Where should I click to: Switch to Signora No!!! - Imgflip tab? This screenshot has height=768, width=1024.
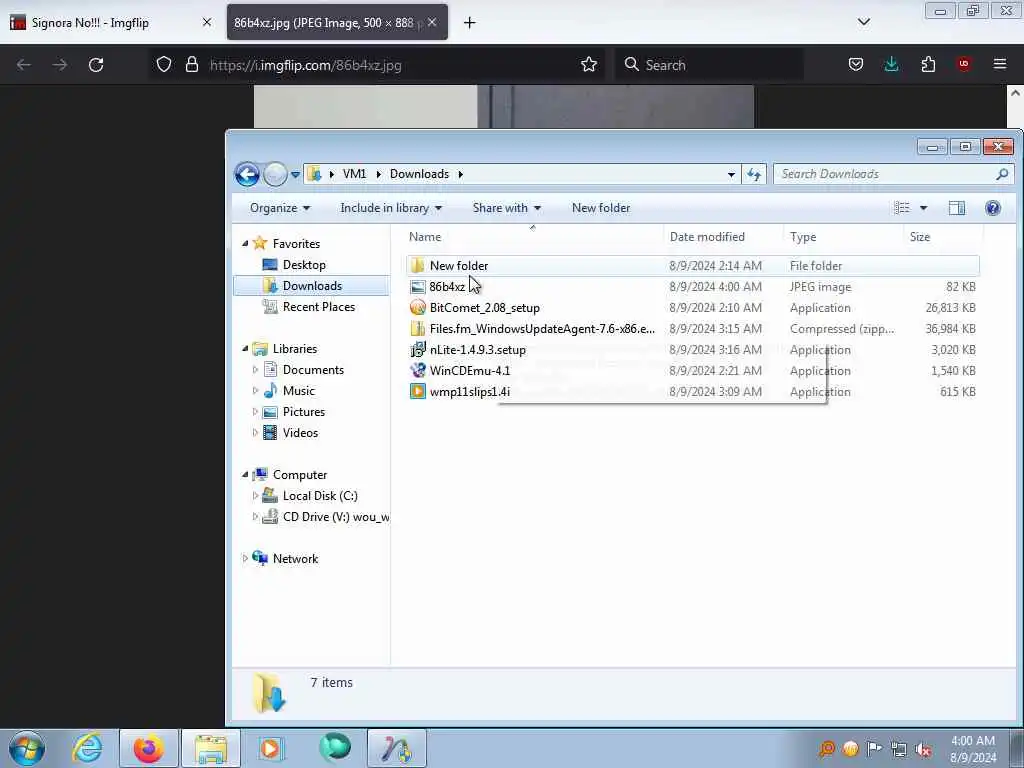(111, 23)
